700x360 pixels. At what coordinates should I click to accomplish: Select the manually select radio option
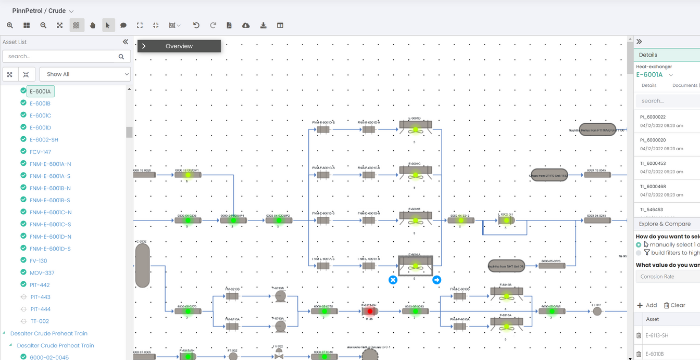click(638, 245)
